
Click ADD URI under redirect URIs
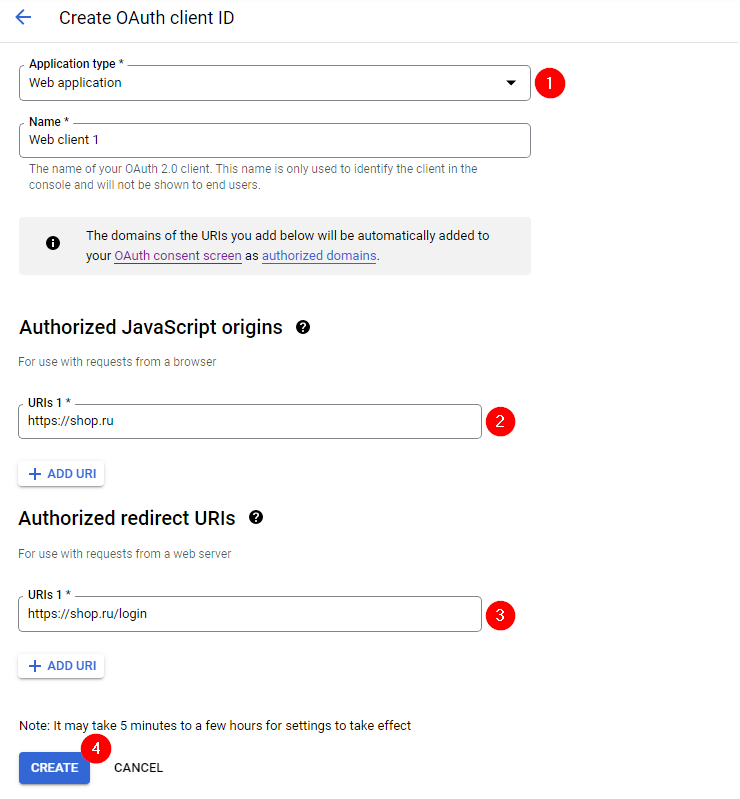coord(62,666)
